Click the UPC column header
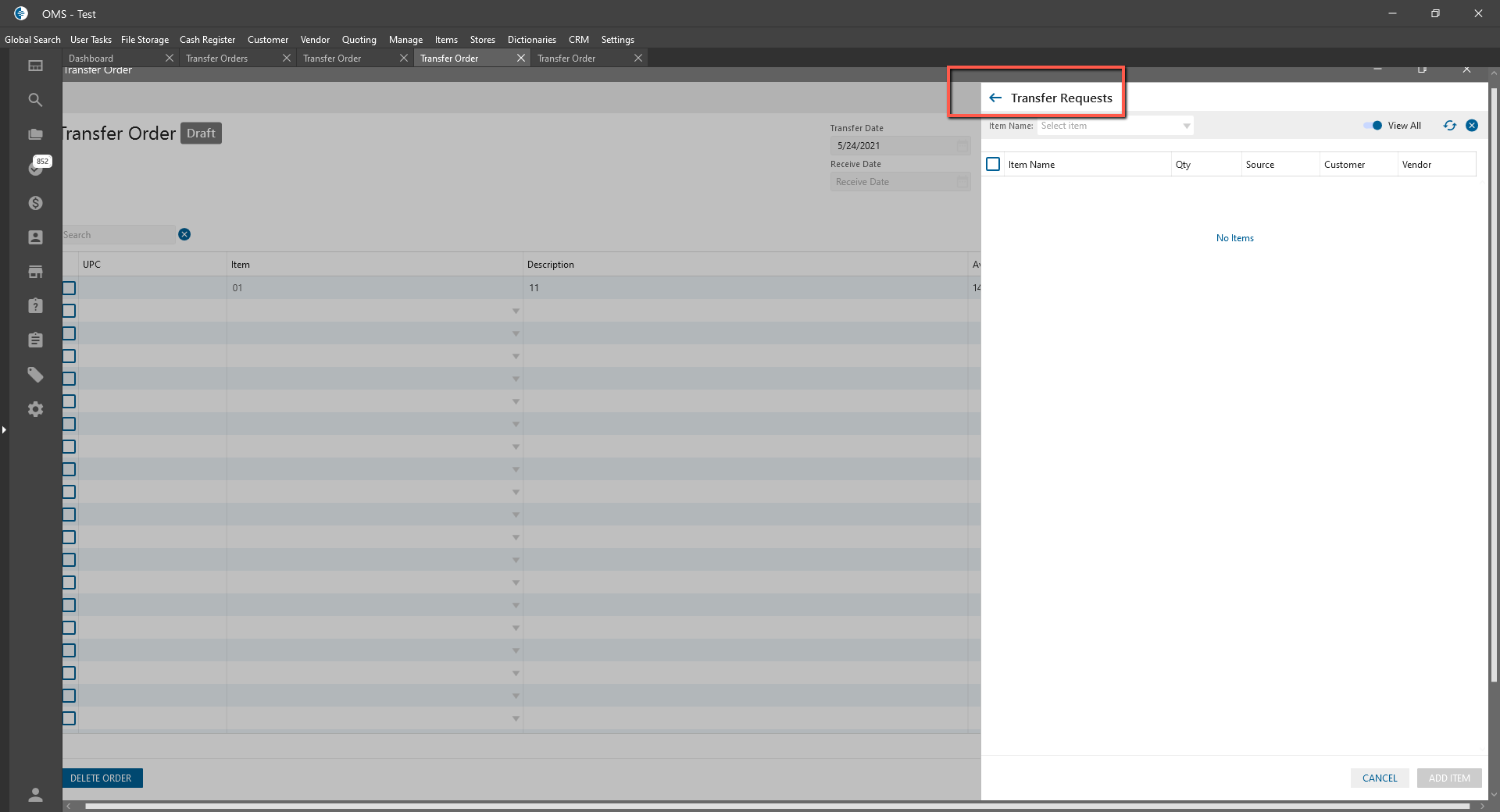 152,265
